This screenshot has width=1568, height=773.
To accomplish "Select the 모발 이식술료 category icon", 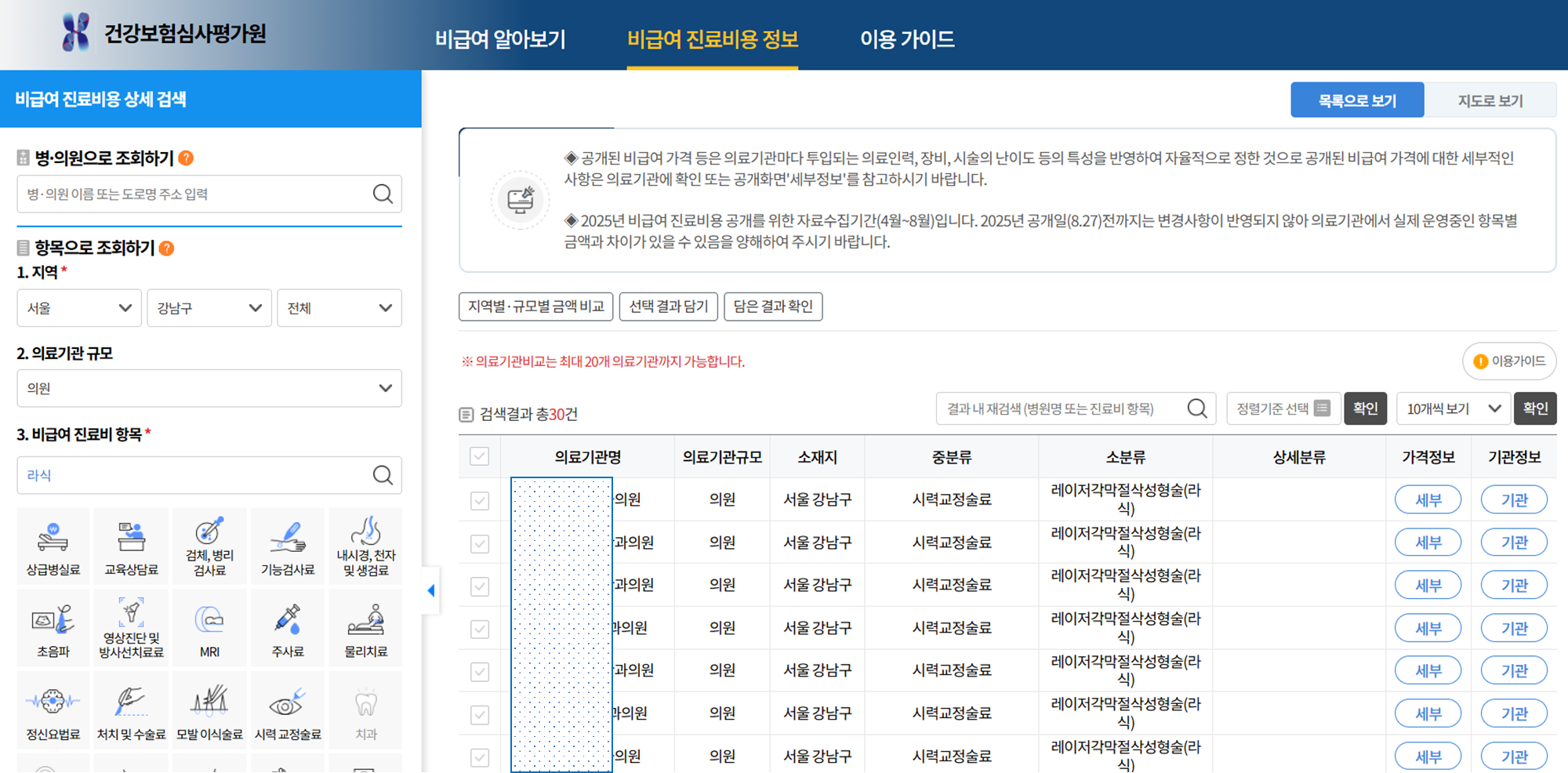I will [209, 709].
